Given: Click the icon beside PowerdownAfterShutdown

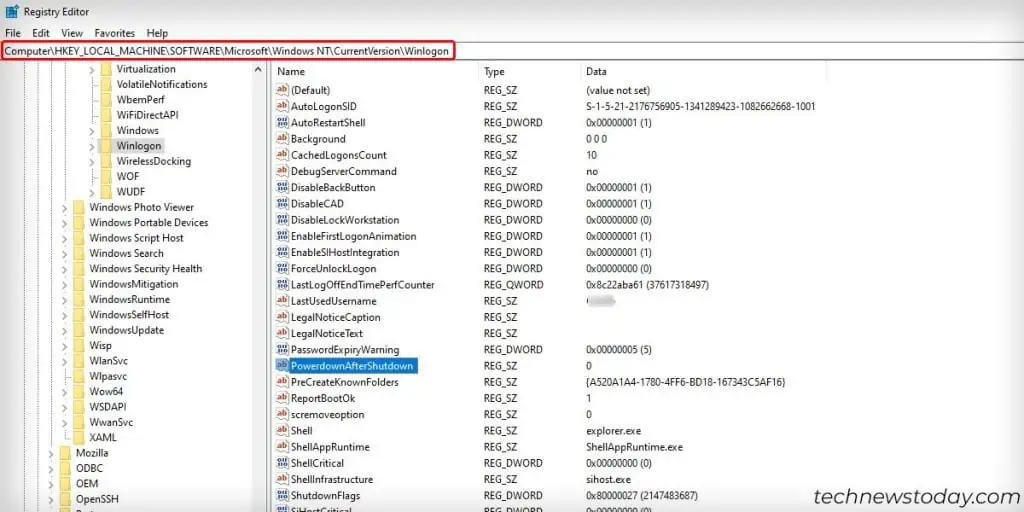Looking at the screenshot, I should click(x=282, y=366).
